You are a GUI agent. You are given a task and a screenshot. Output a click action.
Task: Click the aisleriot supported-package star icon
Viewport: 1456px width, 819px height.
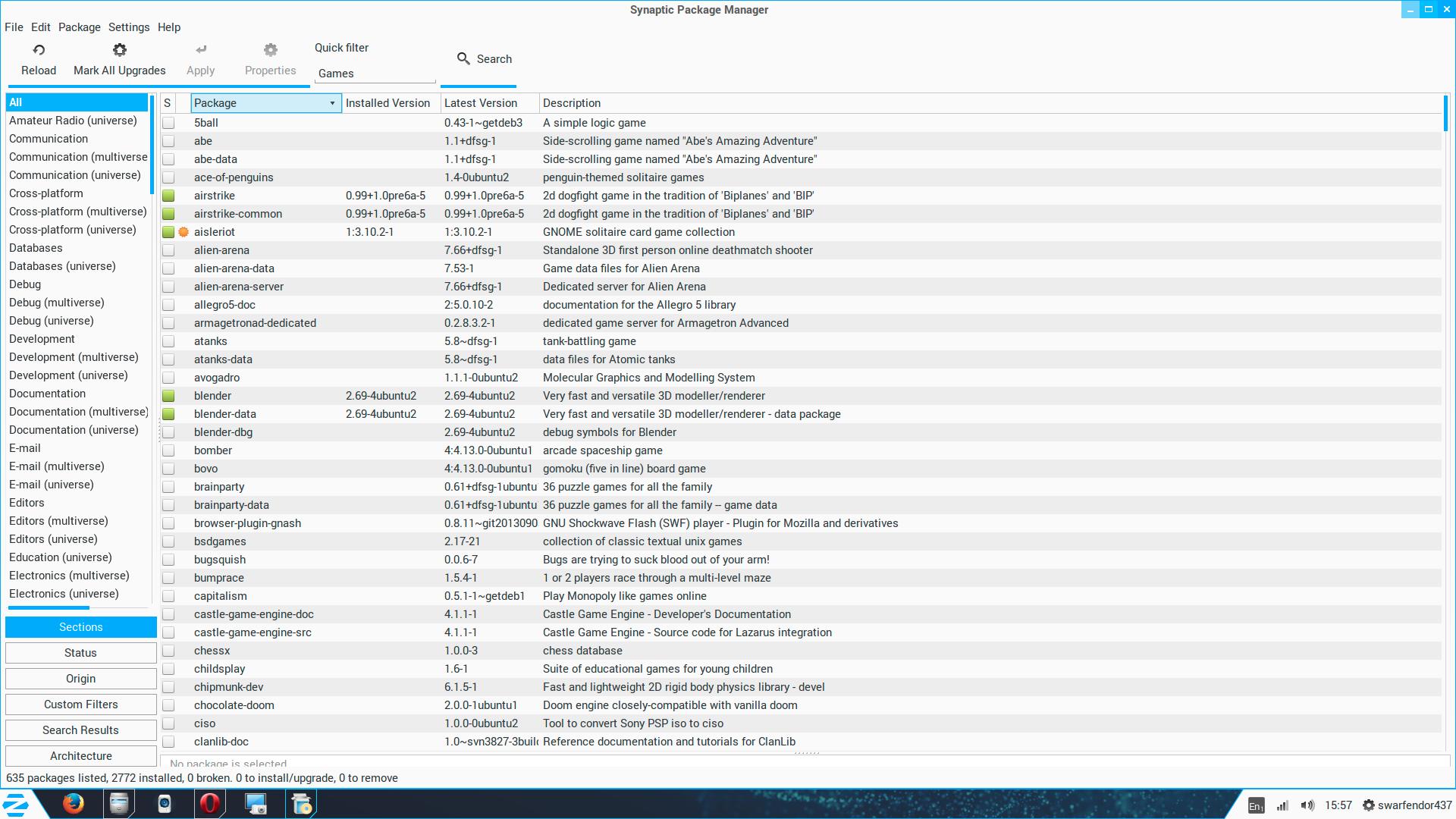184,232
